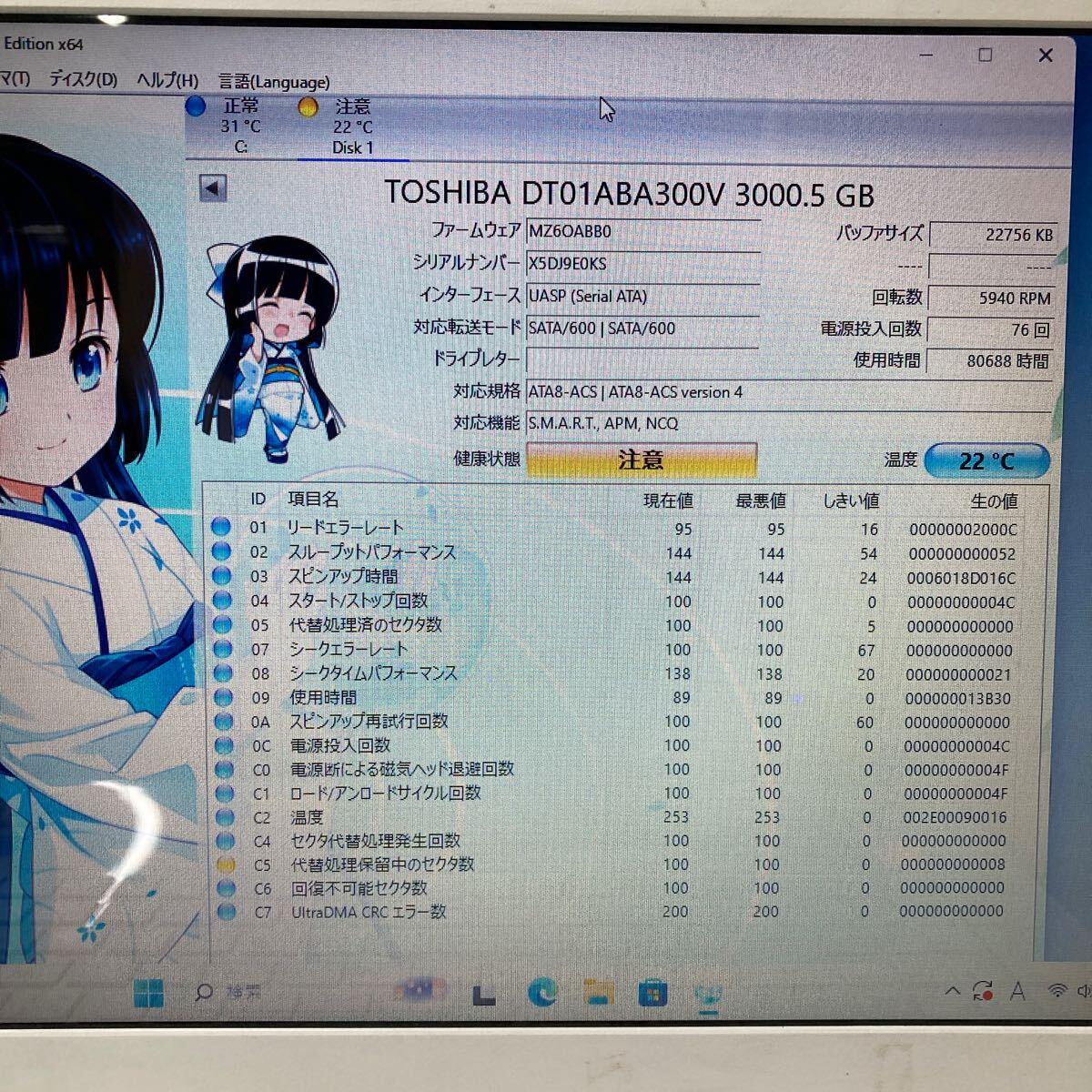Select the セクタ代替処理発生回数 row text
1092x1092 pixels.
click(x=375, y=841)
